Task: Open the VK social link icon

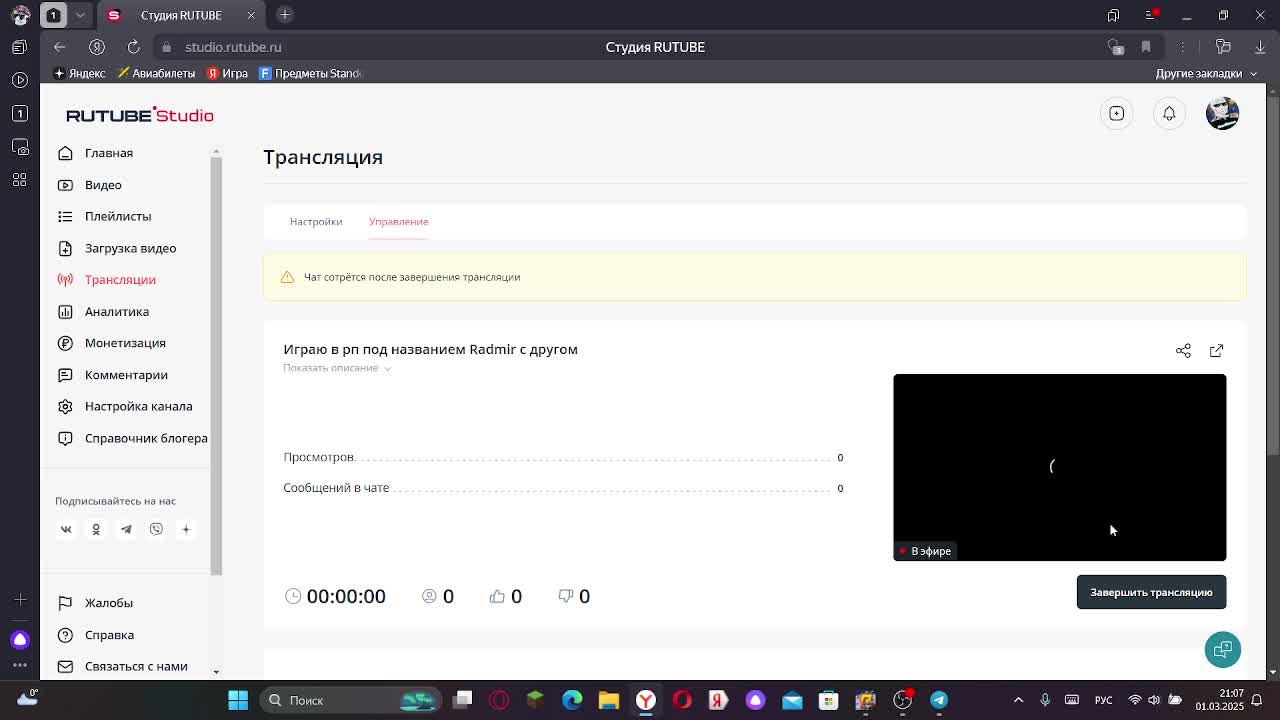Action: (x=66, y=529)
